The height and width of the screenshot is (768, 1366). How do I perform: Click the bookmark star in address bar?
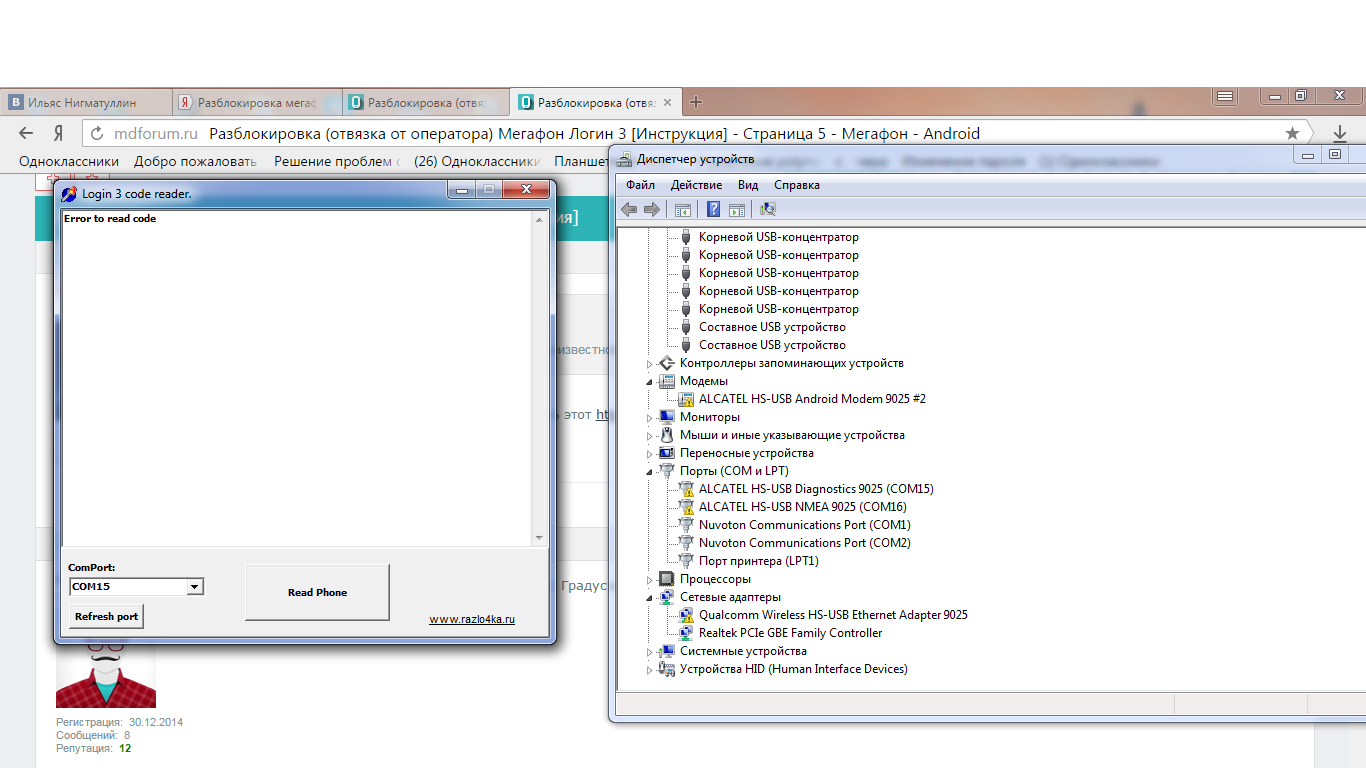coord(1292,134)
